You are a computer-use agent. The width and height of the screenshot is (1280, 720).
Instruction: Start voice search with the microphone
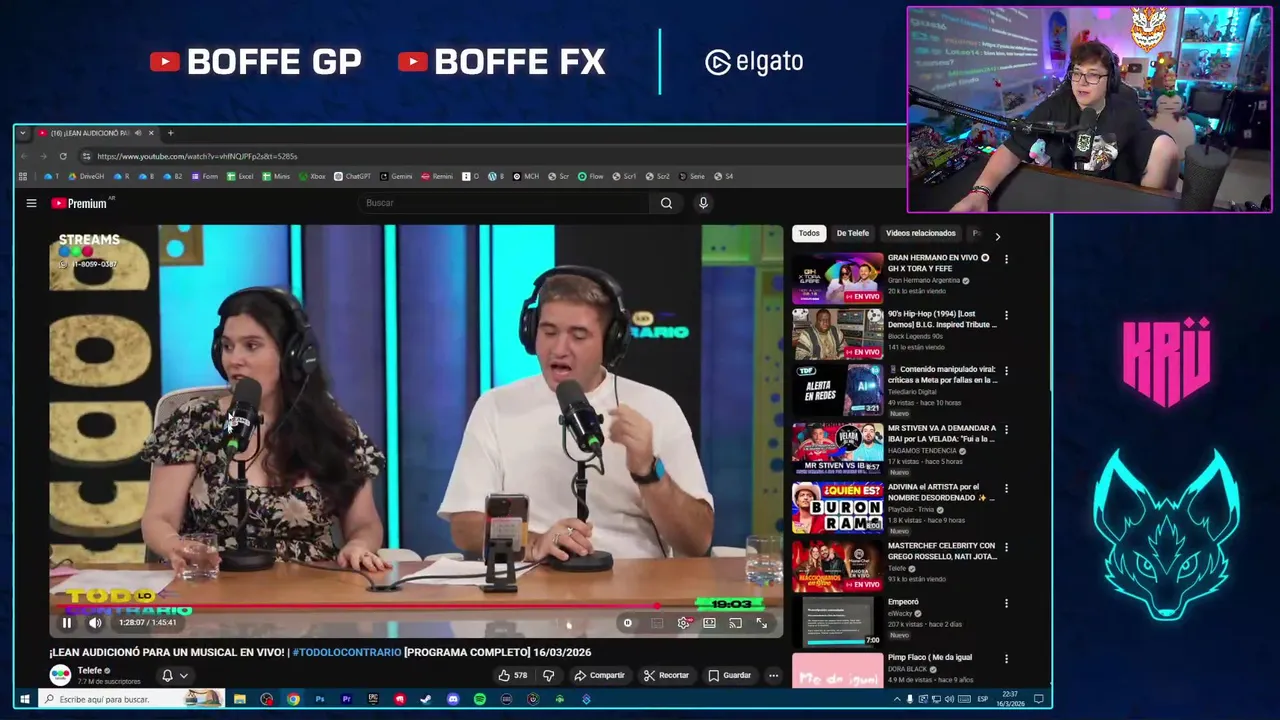tap(703, 203)
